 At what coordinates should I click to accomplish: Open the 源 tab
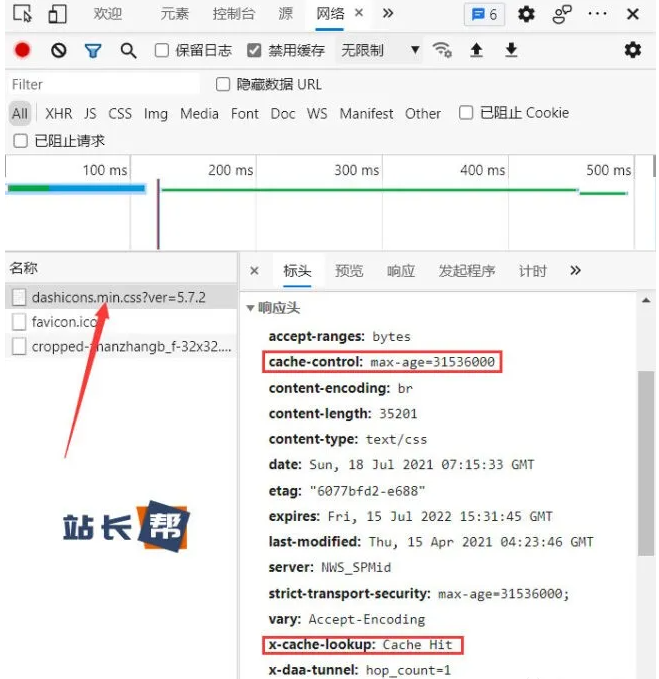285,14
